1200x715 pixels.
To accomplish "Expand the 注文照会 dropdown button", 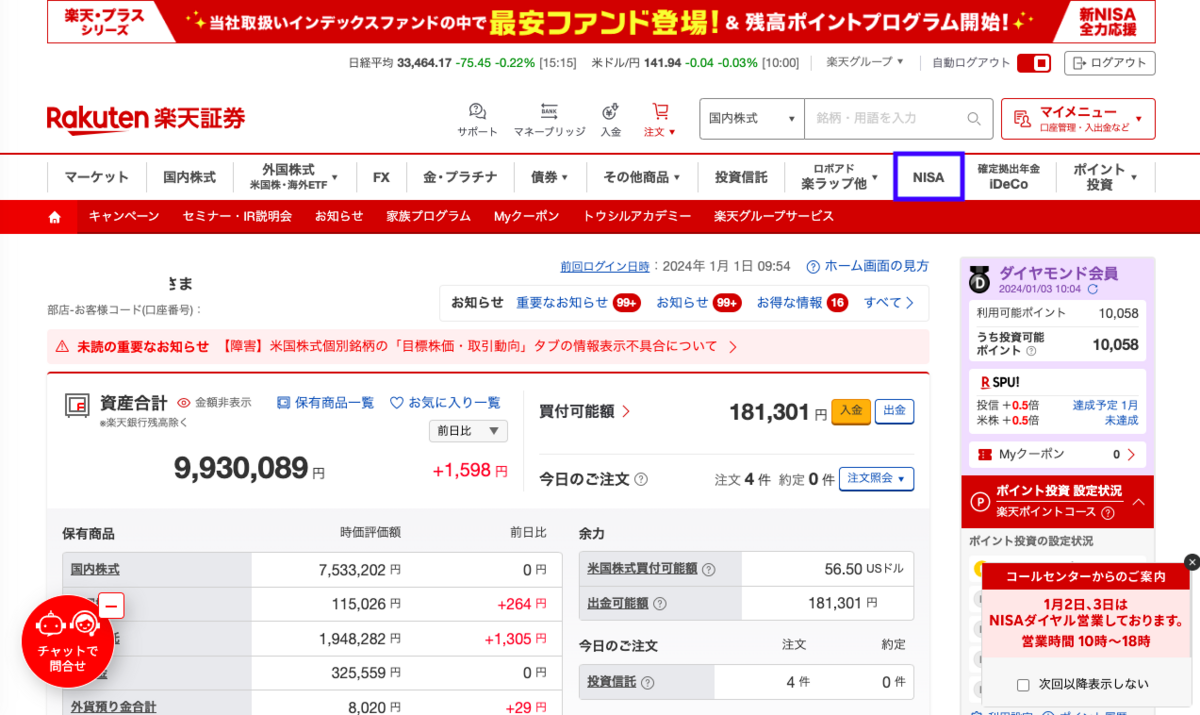I will click(876, 479).
